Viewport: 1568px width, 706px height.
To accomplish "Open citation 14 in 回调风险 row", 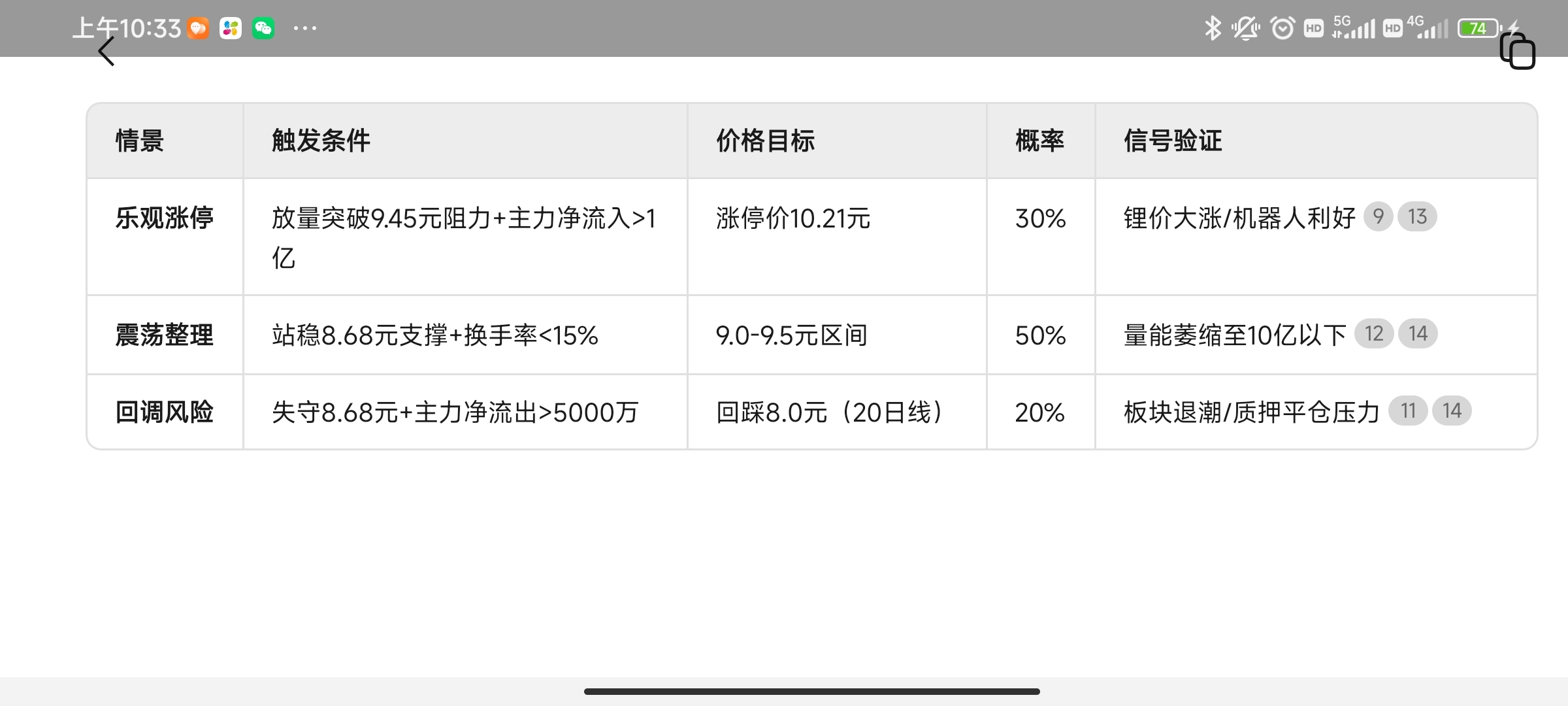I will [1452, 411].
